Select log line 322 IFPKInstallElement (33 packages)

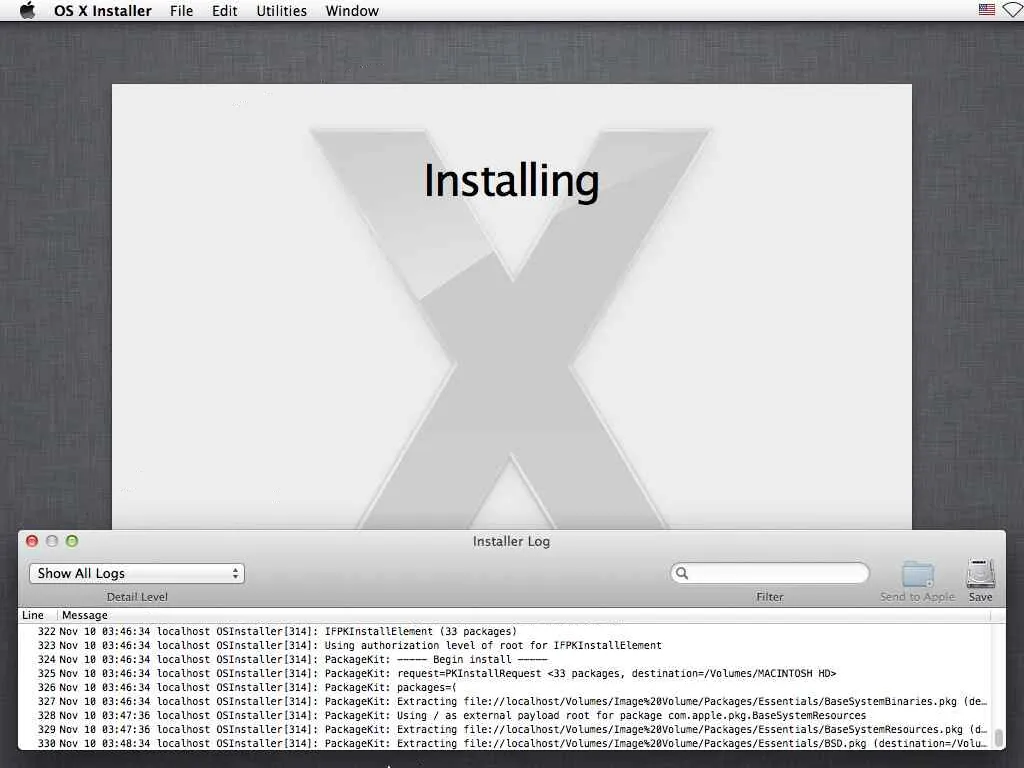click(503, 632)
